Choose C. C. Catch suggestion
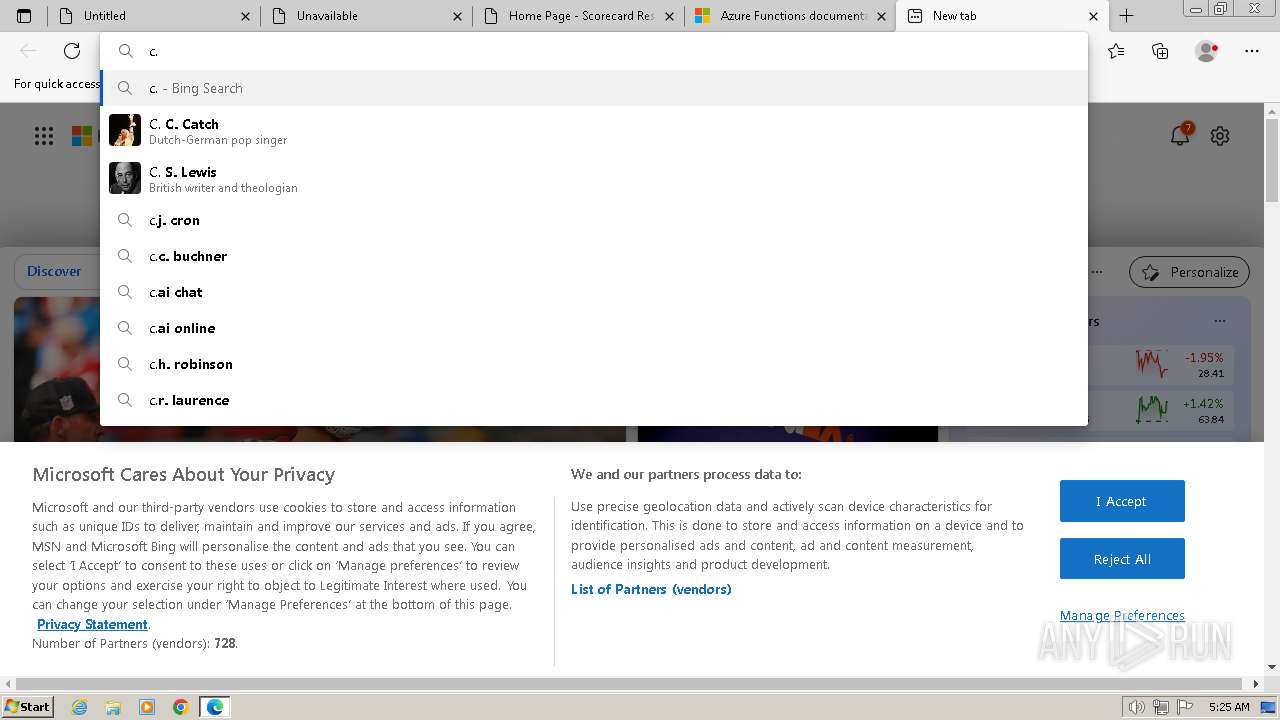The height and width of the screenshot is (720, 1280). tap(594, 130)
